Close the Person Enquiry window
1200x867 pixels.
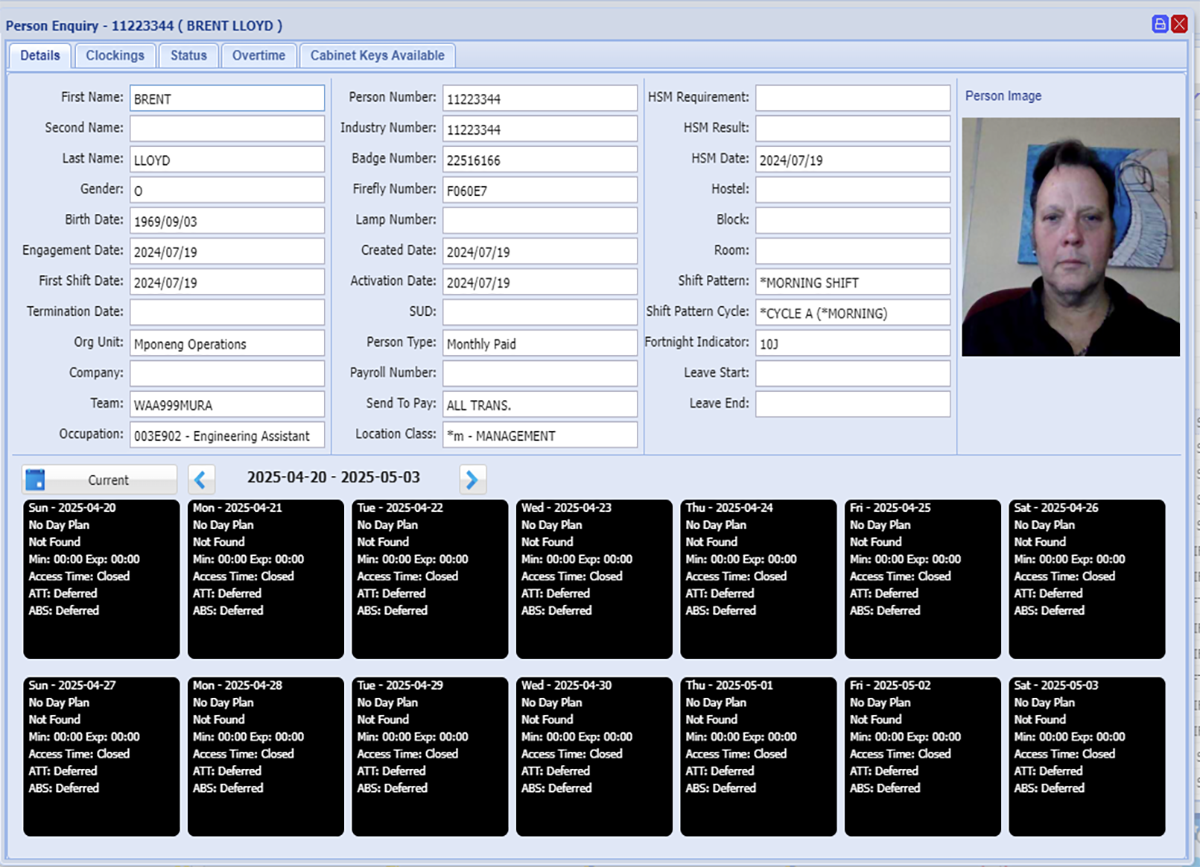[x=1180, y=25]
